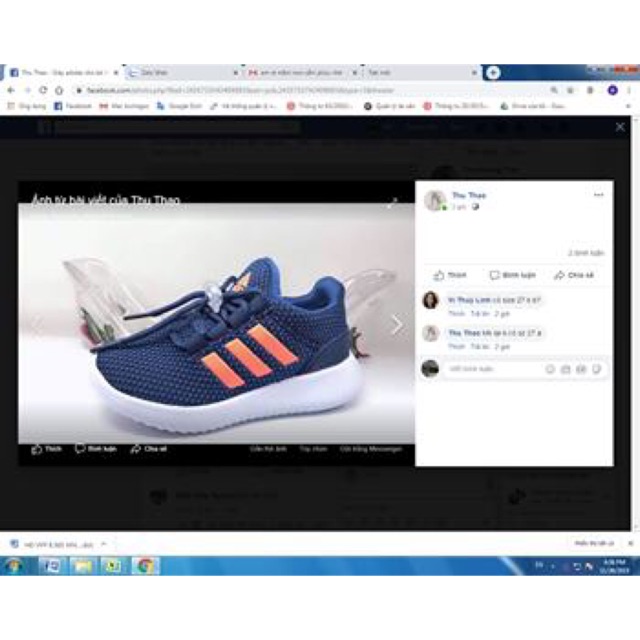Insert a GIF in the comment
The width and height of the screenshot is (640, 640).
(x=580, y=369)
